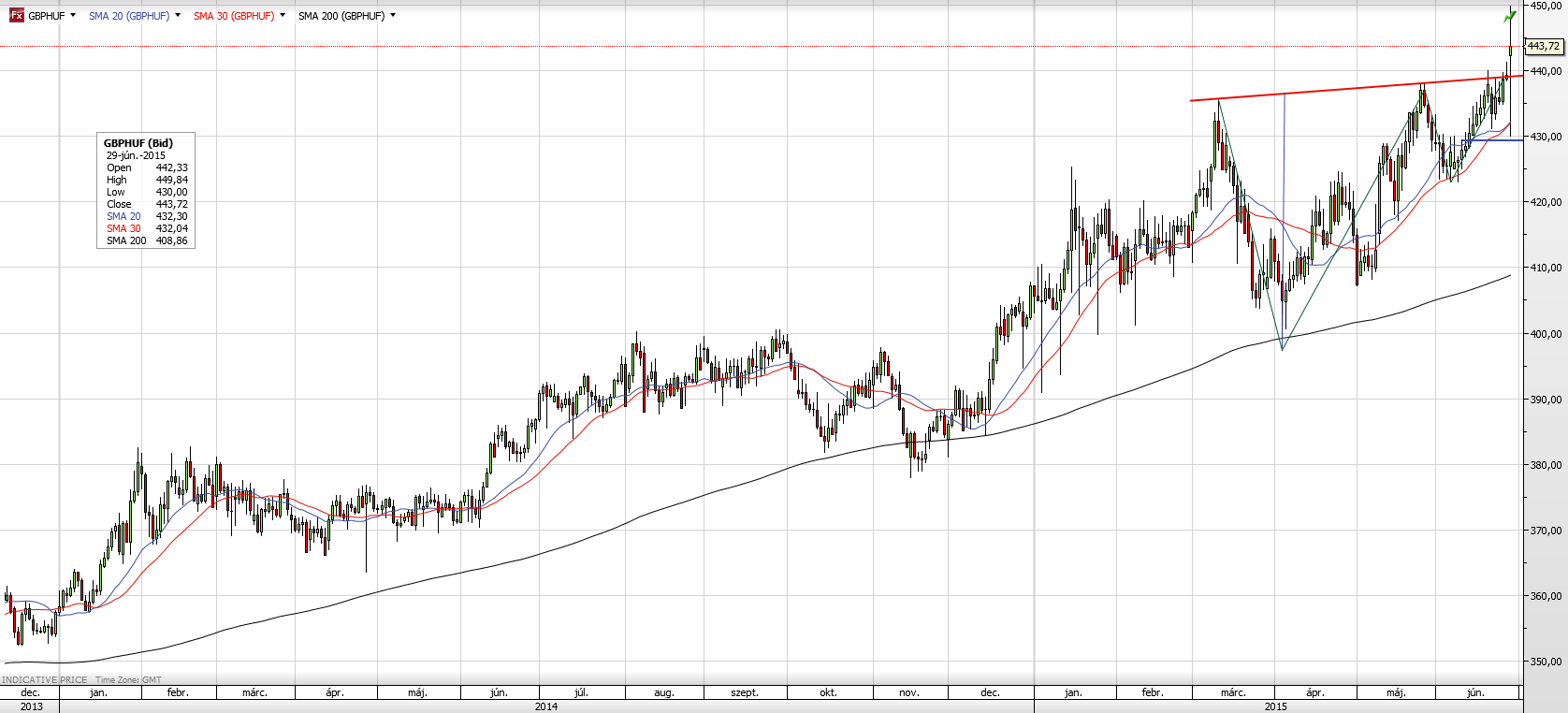
Task: Click the 350,00 price axis label
Action: (1546, 662)
